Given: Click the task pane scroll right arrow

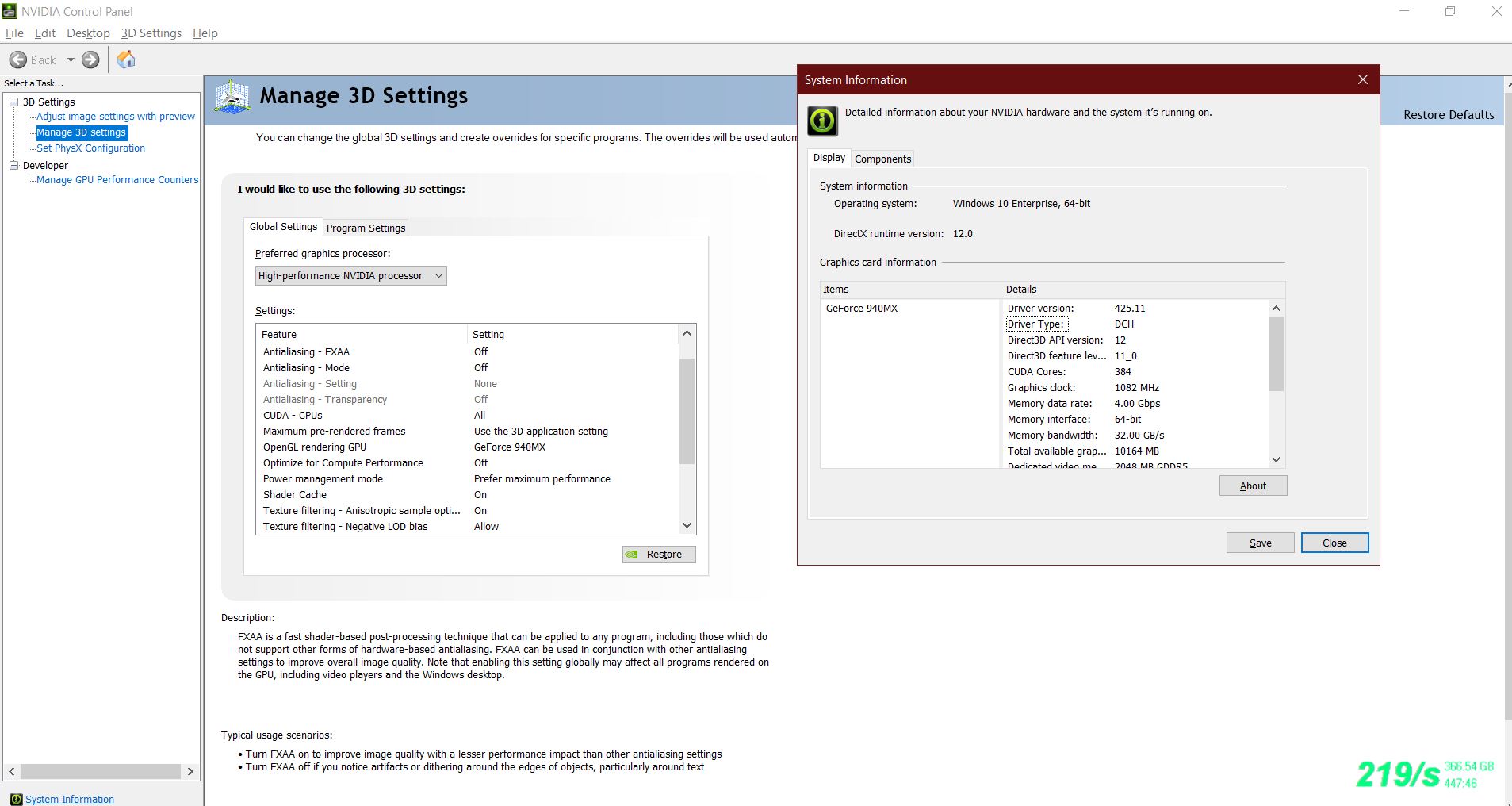Looking at the screenshot, I should coord(190,771).
